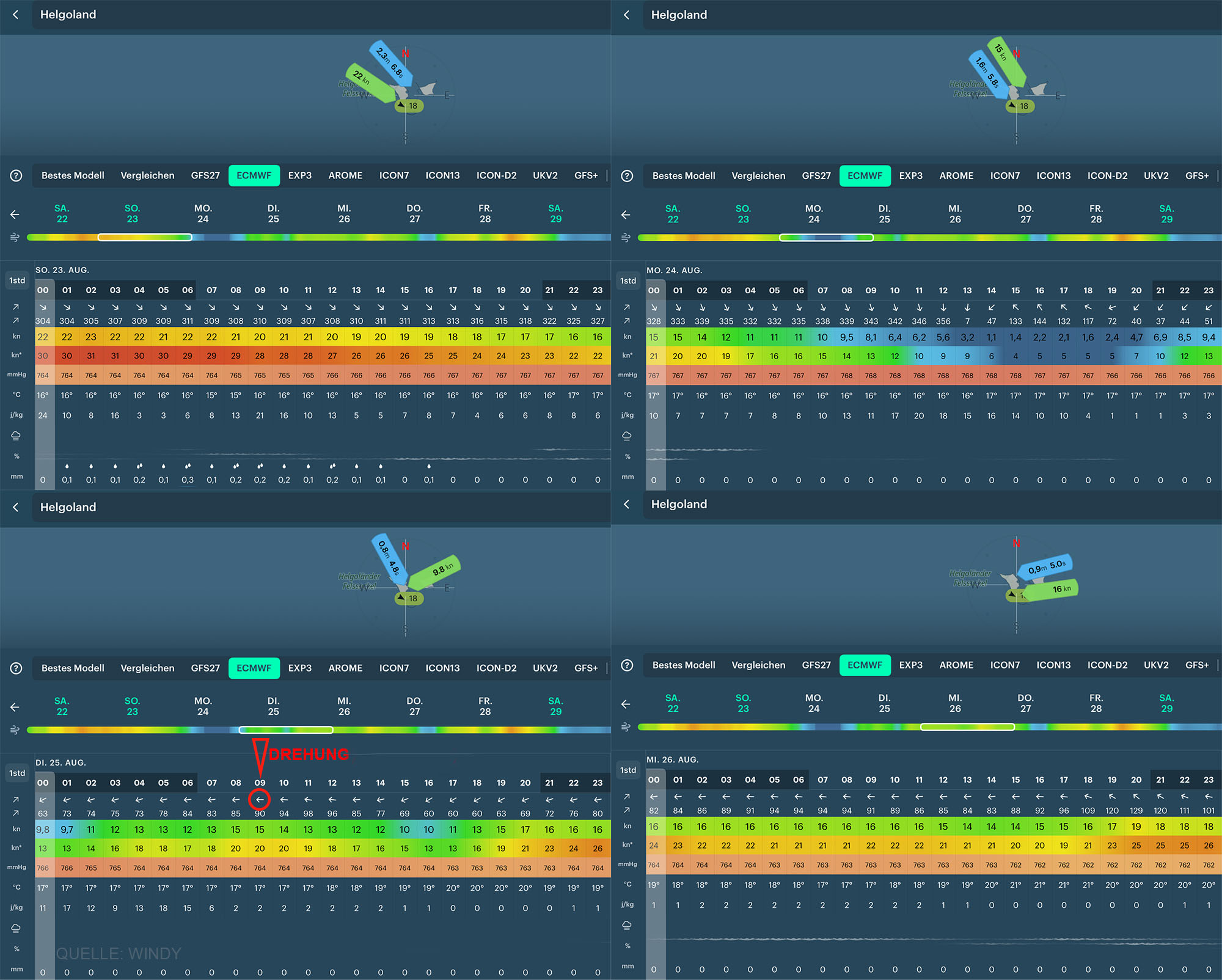Select the ICON-D2 model tab in the MO. 24. AUG. panel

[x=1107, y=176]
